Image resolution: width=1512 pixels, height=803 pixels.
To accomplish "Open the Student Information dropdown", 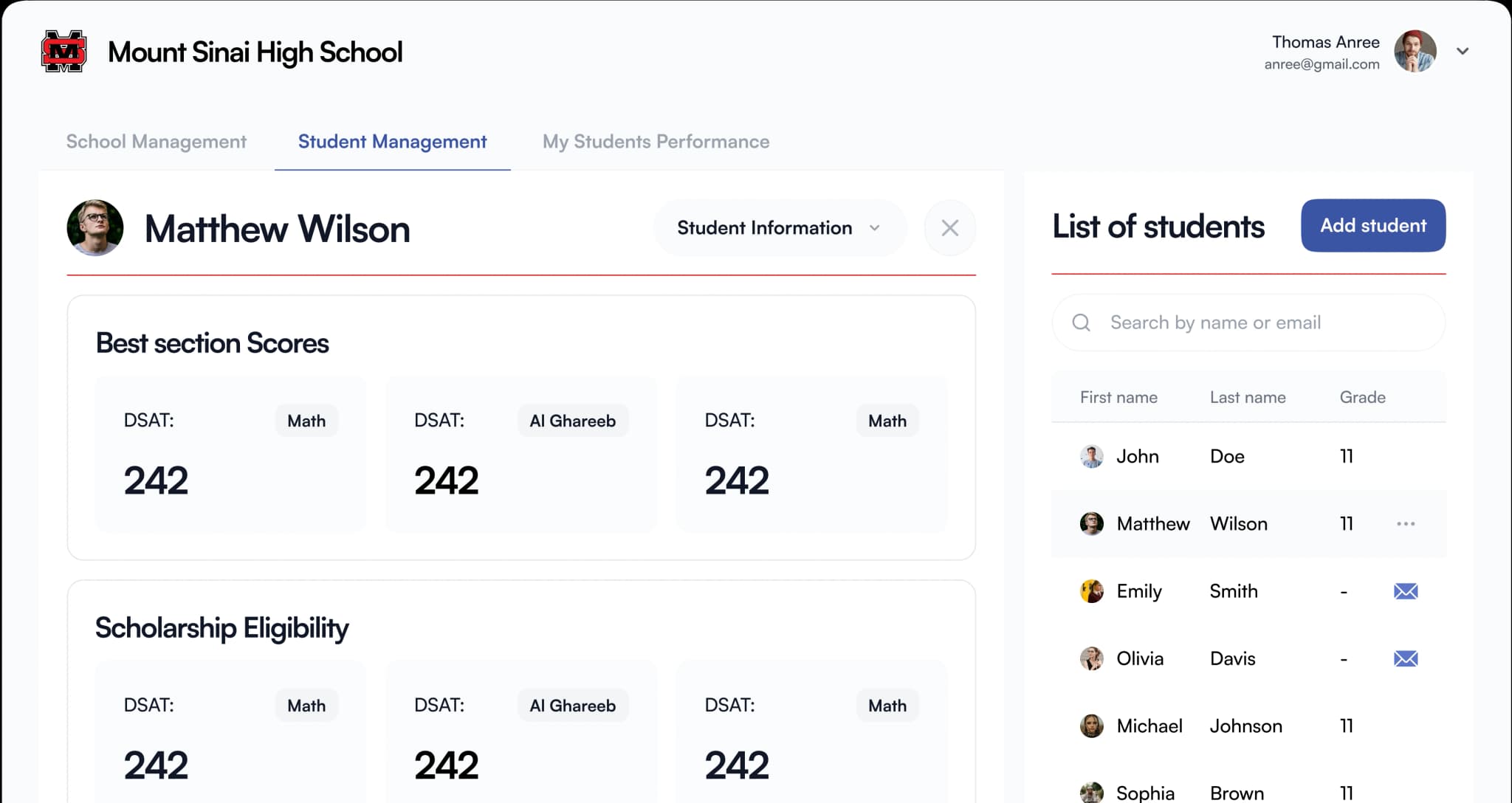I will click(779, 228).
